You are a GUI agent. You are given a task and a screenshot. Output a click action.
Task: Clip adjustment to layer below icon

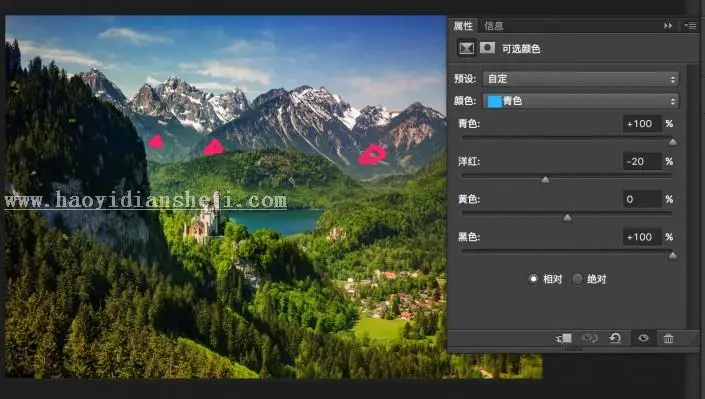[564, 338]
